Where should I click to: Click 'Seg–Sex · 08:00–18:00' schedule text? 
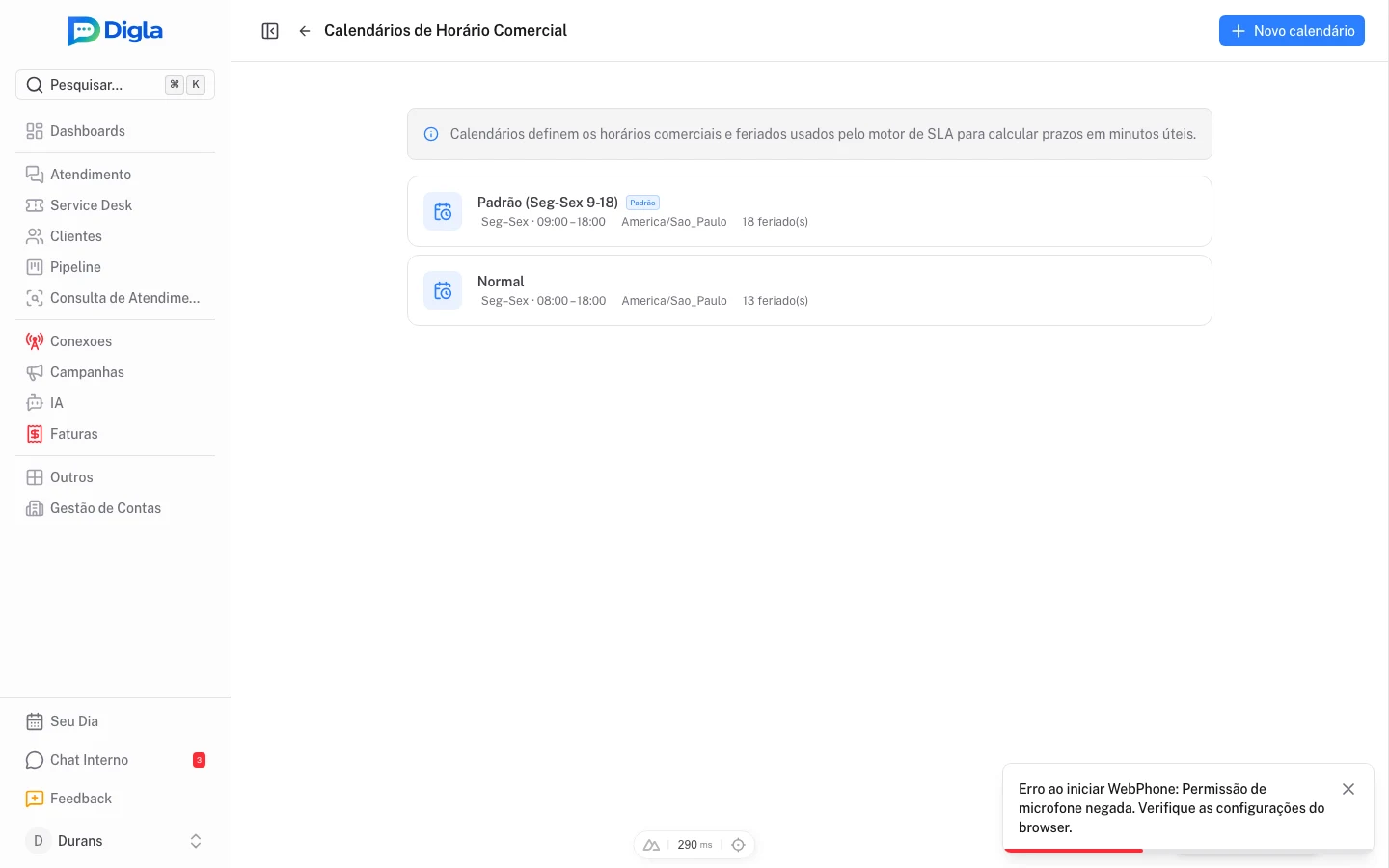(543, 301)
